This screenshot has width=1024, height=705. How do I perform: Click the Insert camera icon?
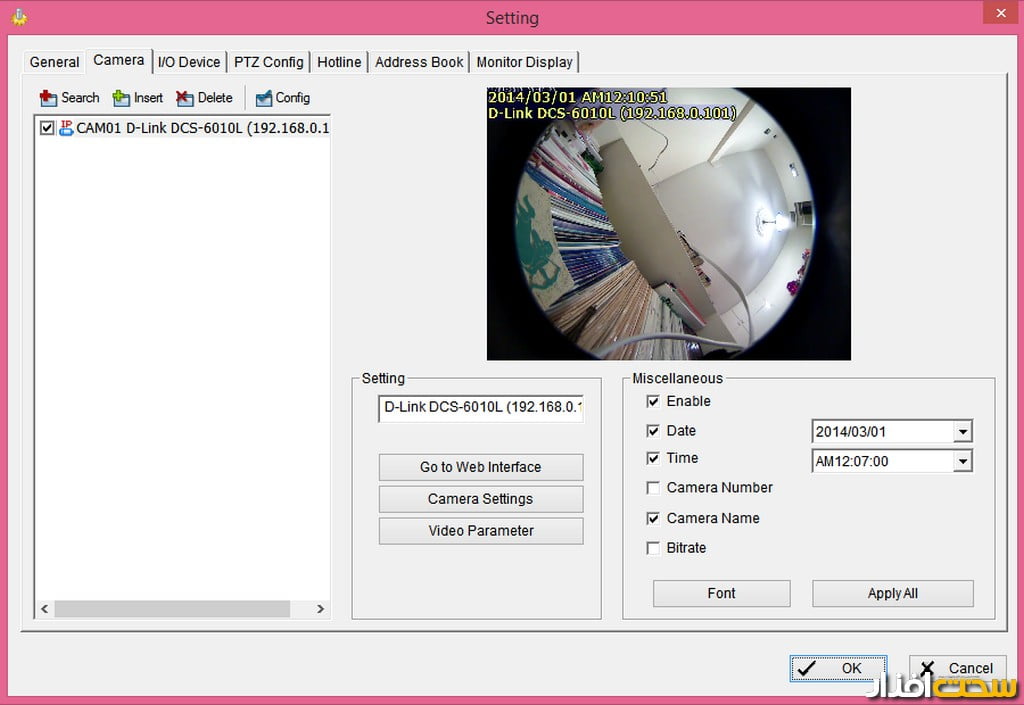pos(118,98)
